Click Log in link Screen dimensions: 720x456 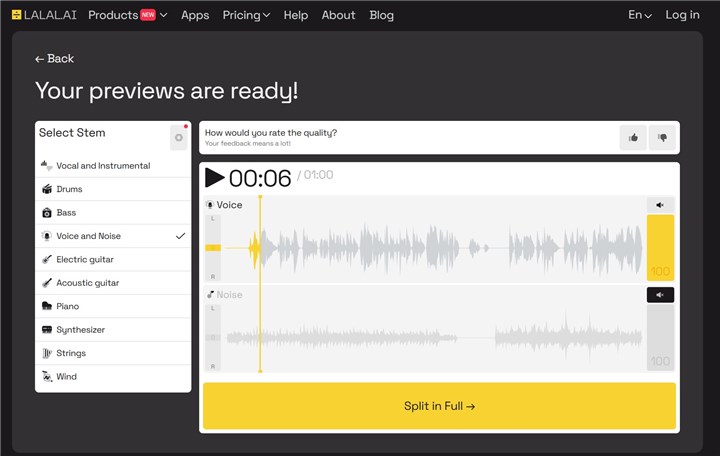(x=682, y=15)
